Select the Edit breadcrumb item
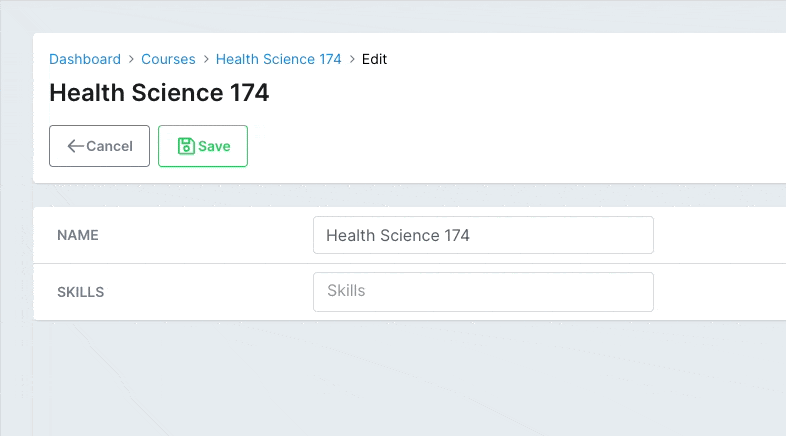 pos(374,59)
